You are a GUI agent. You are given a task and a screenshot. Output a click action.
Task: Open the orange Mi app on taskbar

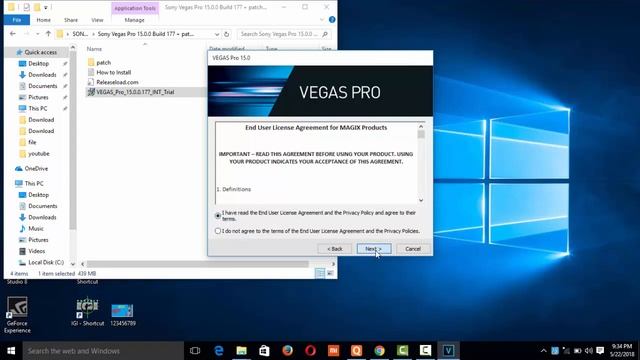tap(333, 351)
